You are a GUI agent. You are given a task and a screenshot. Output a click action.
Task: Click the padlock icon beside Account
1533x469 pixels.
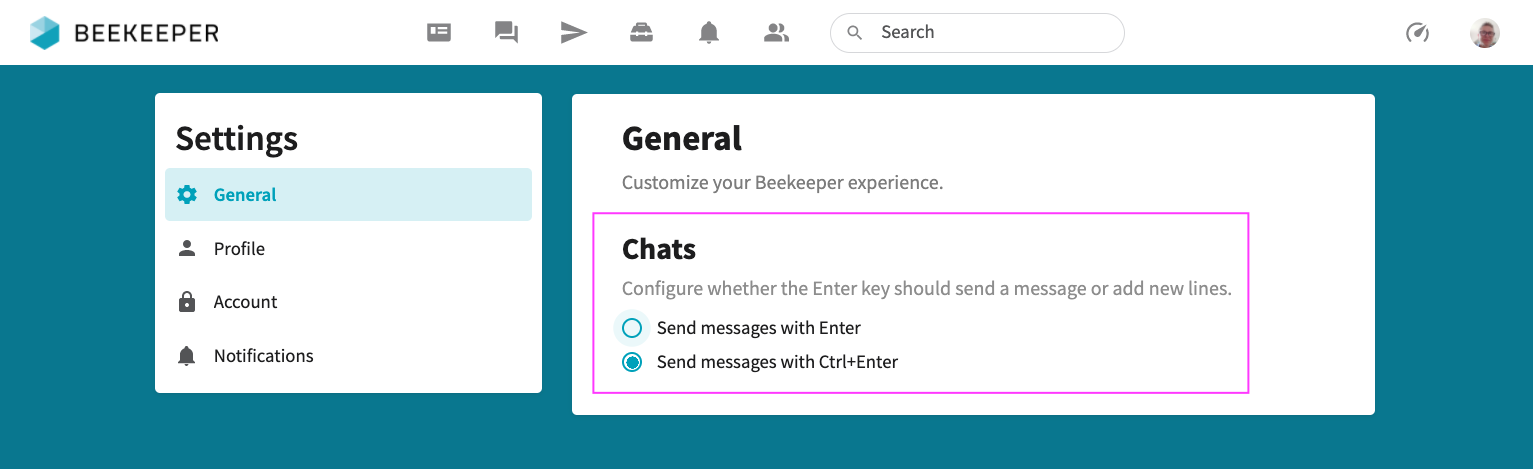click(187, 302)
